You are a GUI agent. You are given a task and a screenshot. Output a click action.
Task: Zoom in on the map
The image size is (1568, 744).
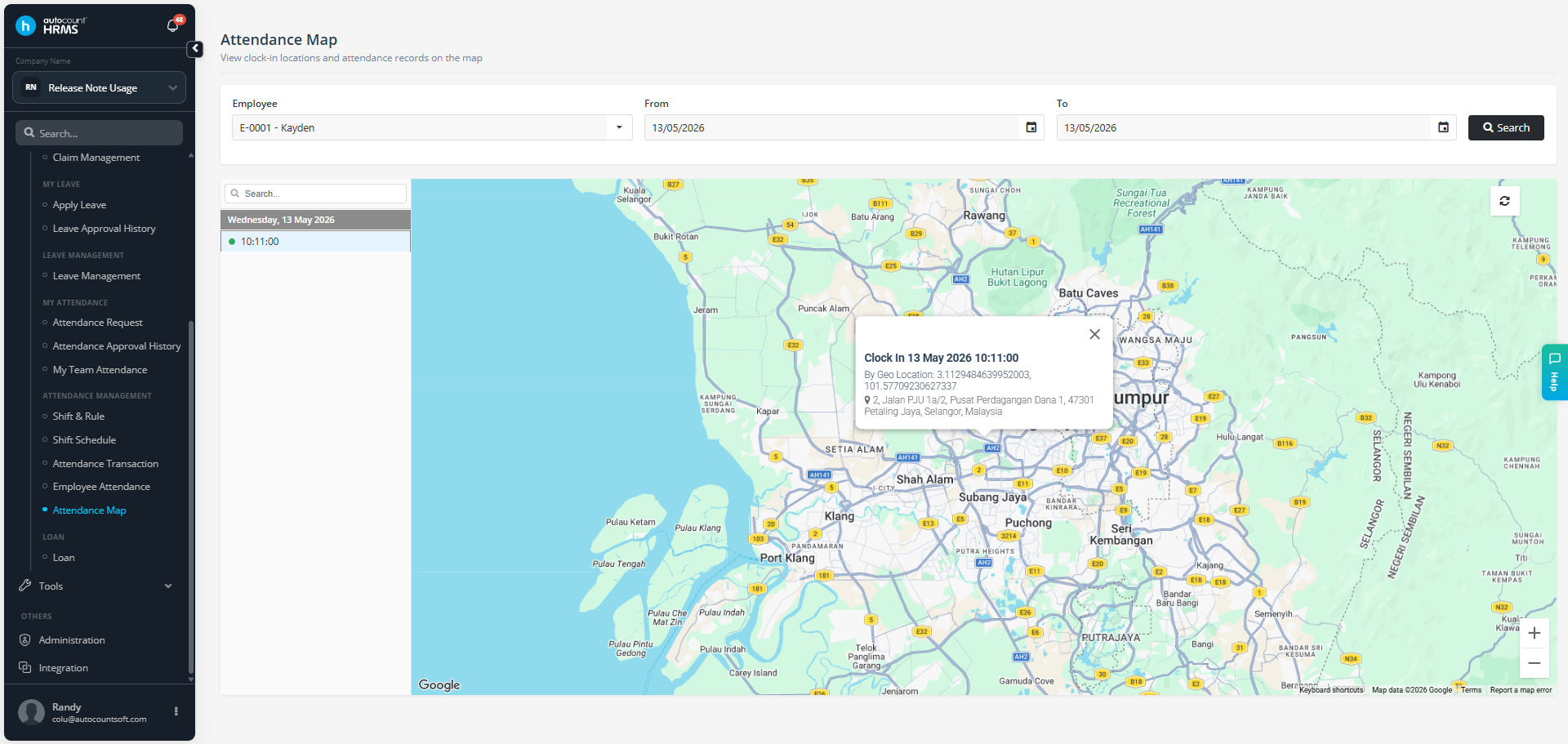point(1534,633)
